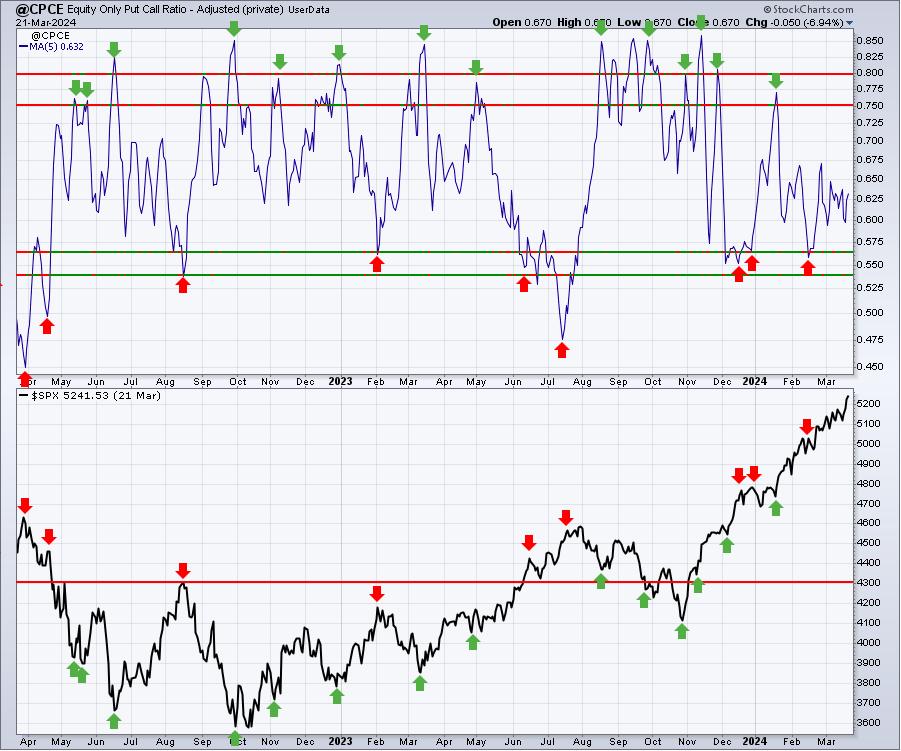Open the blue dropdown arrow beside Chg value

coord(849,23)
